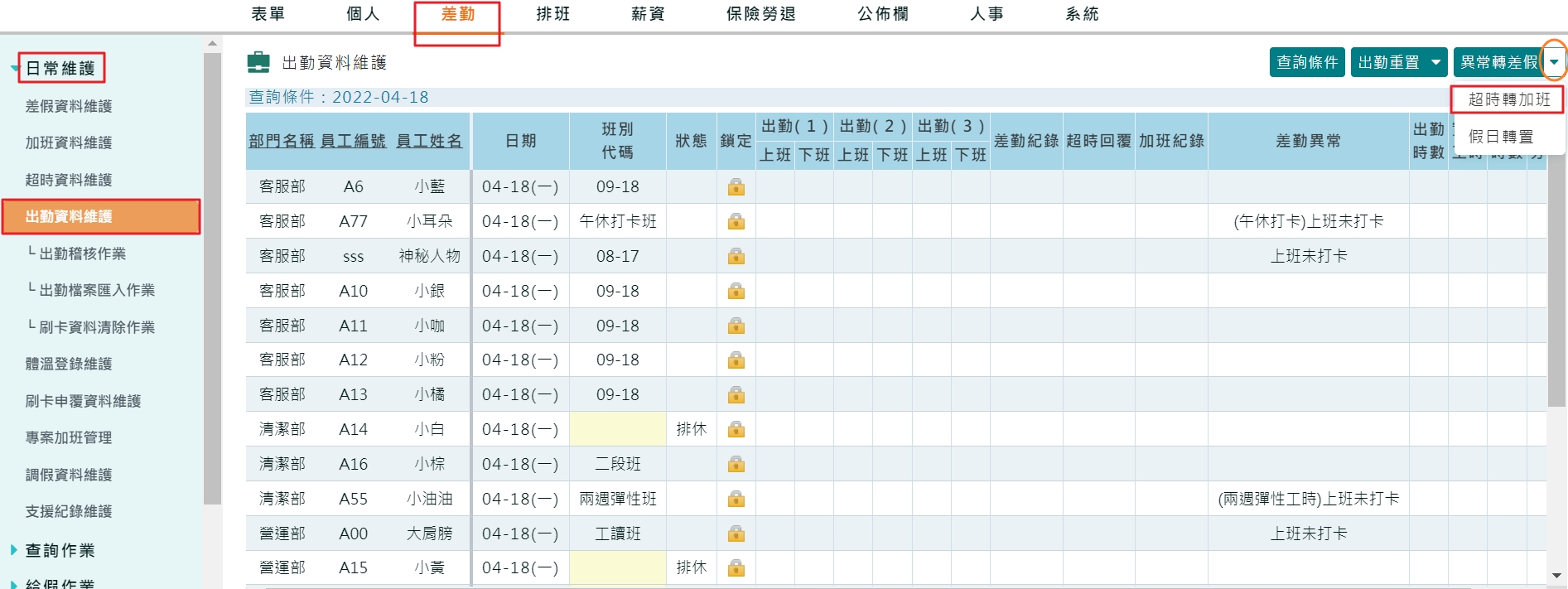1568x589 pixels.
Task: Open 體溫登錄維護 in the sidebar
Action: (69, 364)
